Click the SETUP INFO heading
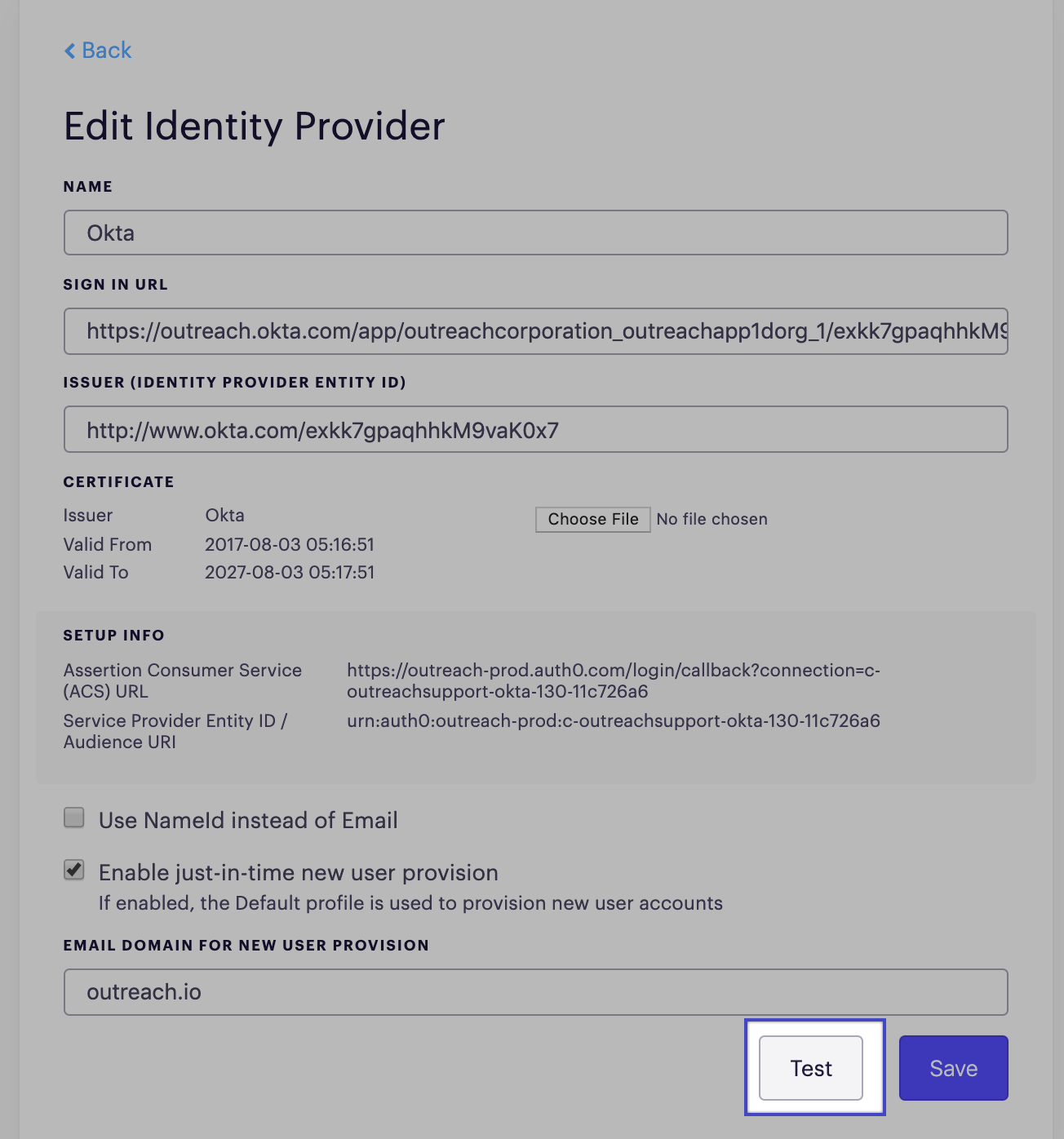Image resolution: width=1064 pixels, height=1139 pixels. pyautogui.click(x=114, y=636)
